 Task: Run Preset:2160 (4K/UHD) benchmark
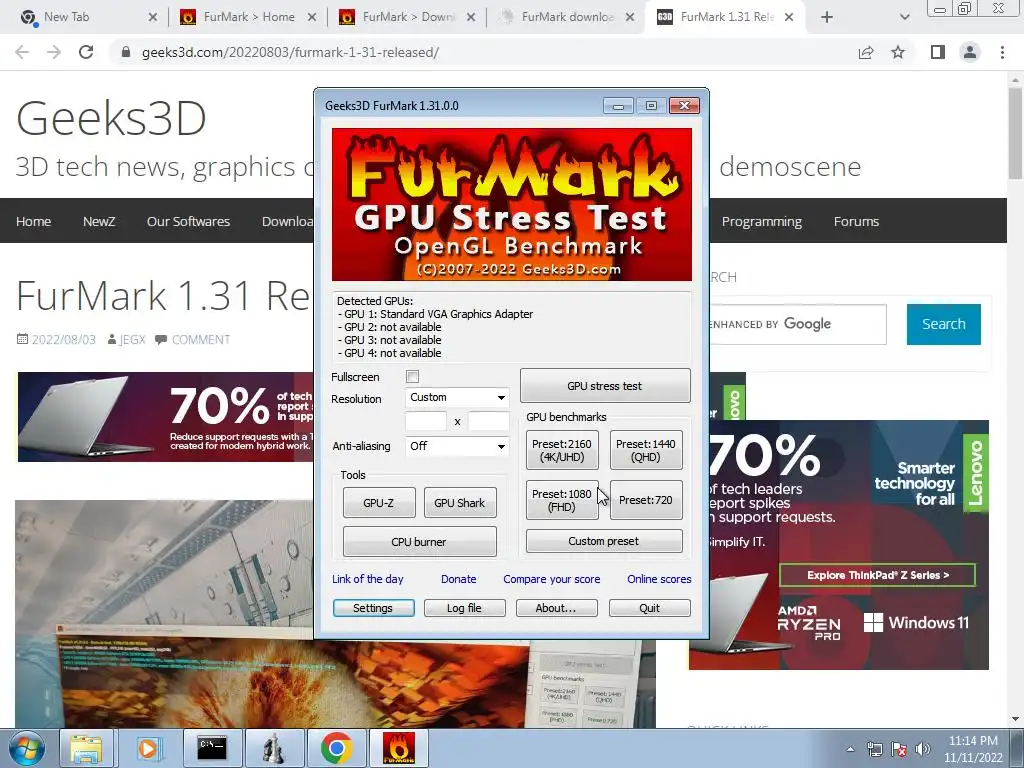(562, 450)
